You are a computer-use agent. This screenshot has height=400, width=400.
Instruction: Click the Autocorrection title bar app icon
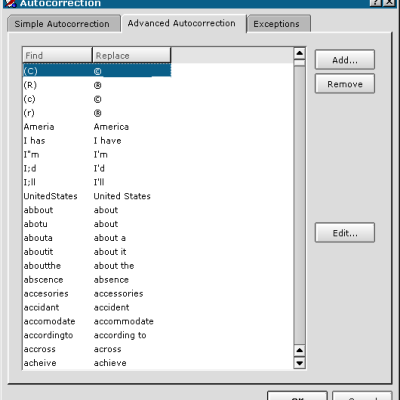[x=11, y=3]
